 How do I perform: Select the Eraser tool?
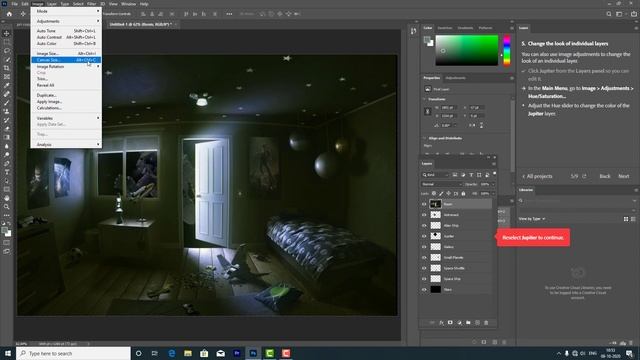7,129
